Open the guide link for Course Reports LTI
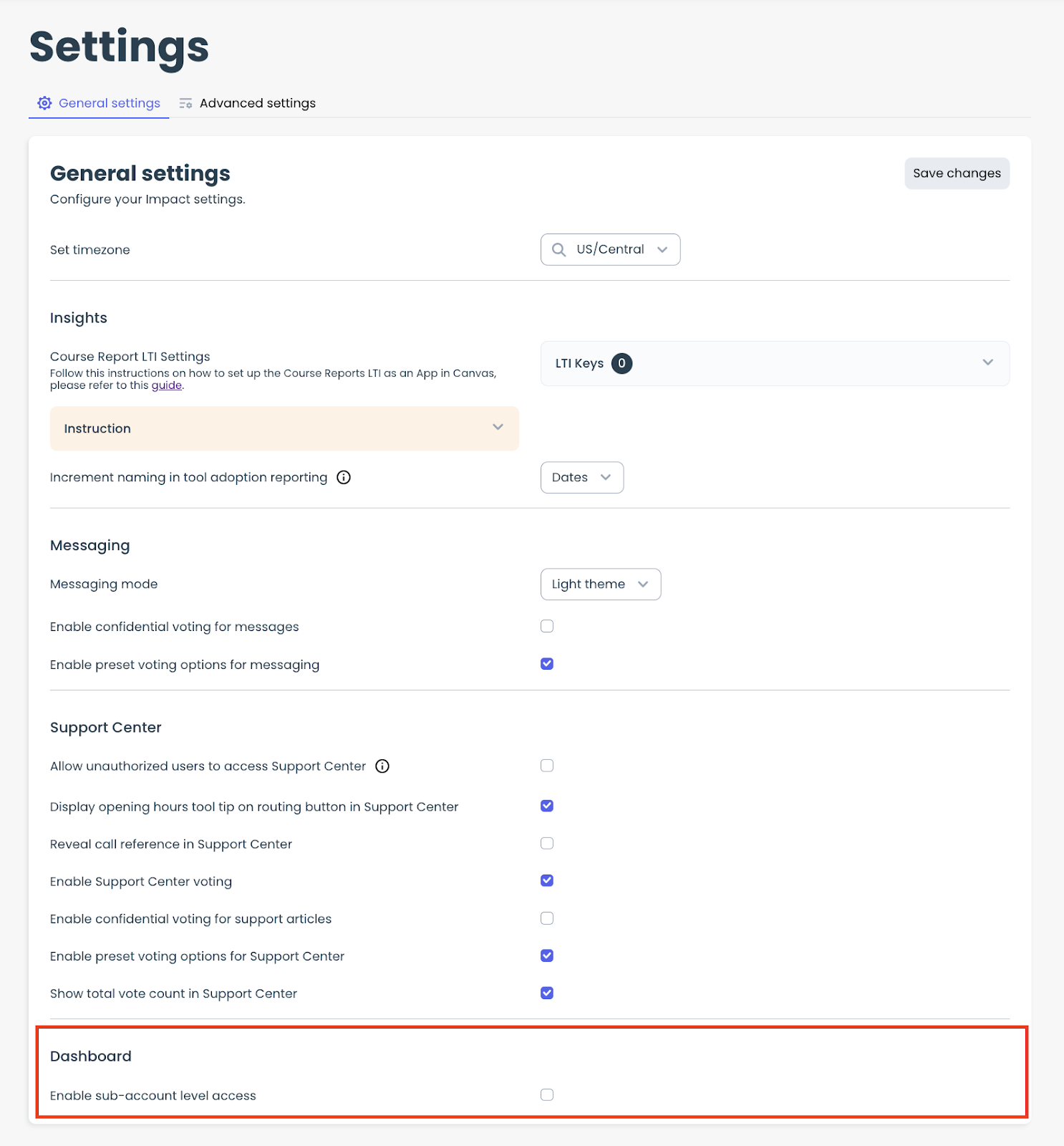Screen dimensions: 1064x1146 point(166,385)
